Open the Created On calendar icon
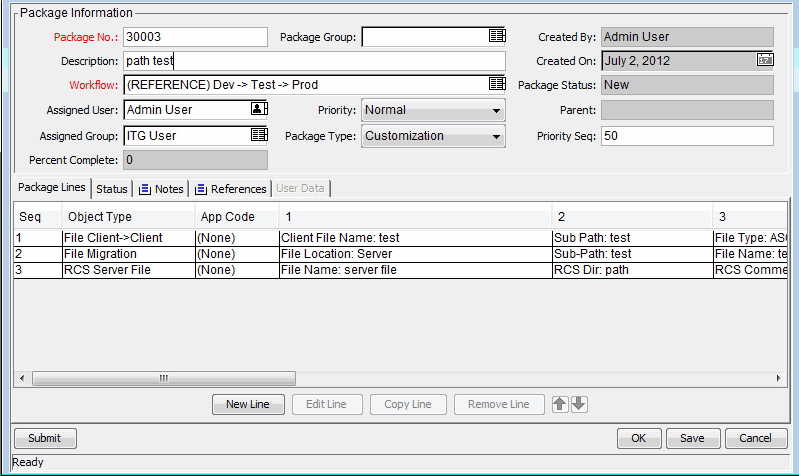The width and height of the screenshot is (799, 476). pos(764,61)
